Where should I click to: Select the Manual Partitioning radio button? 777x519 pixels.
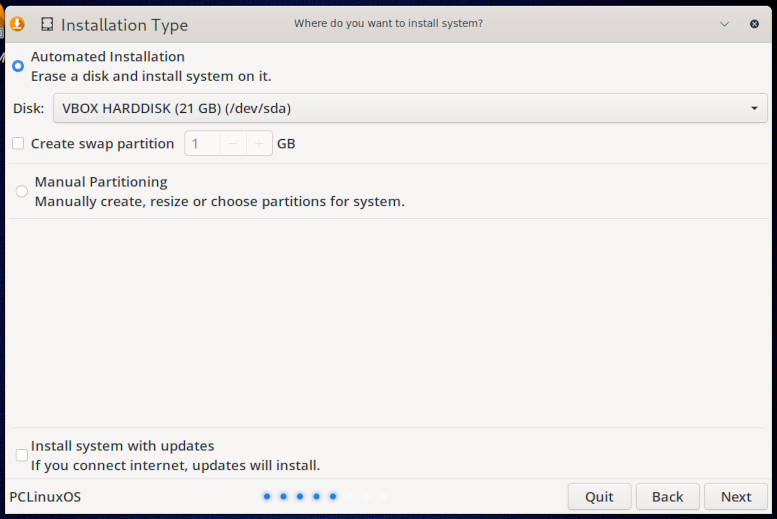coord(22,191)
